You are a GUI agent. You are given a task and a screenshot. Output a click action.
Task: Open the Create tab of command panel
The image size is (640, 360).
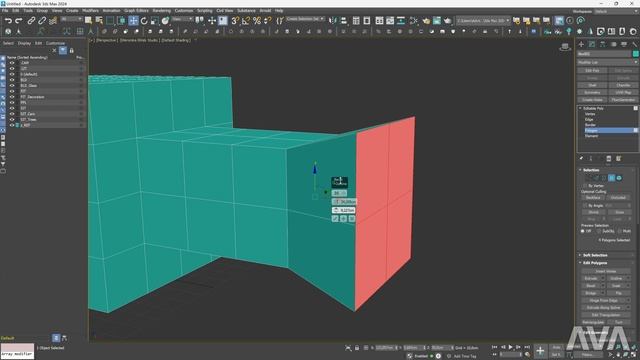point(581,44)
